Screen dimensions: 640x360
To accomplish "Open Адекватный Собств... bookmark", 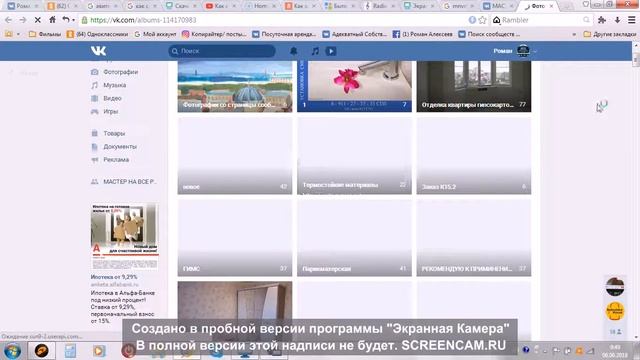I will [354, 34].
